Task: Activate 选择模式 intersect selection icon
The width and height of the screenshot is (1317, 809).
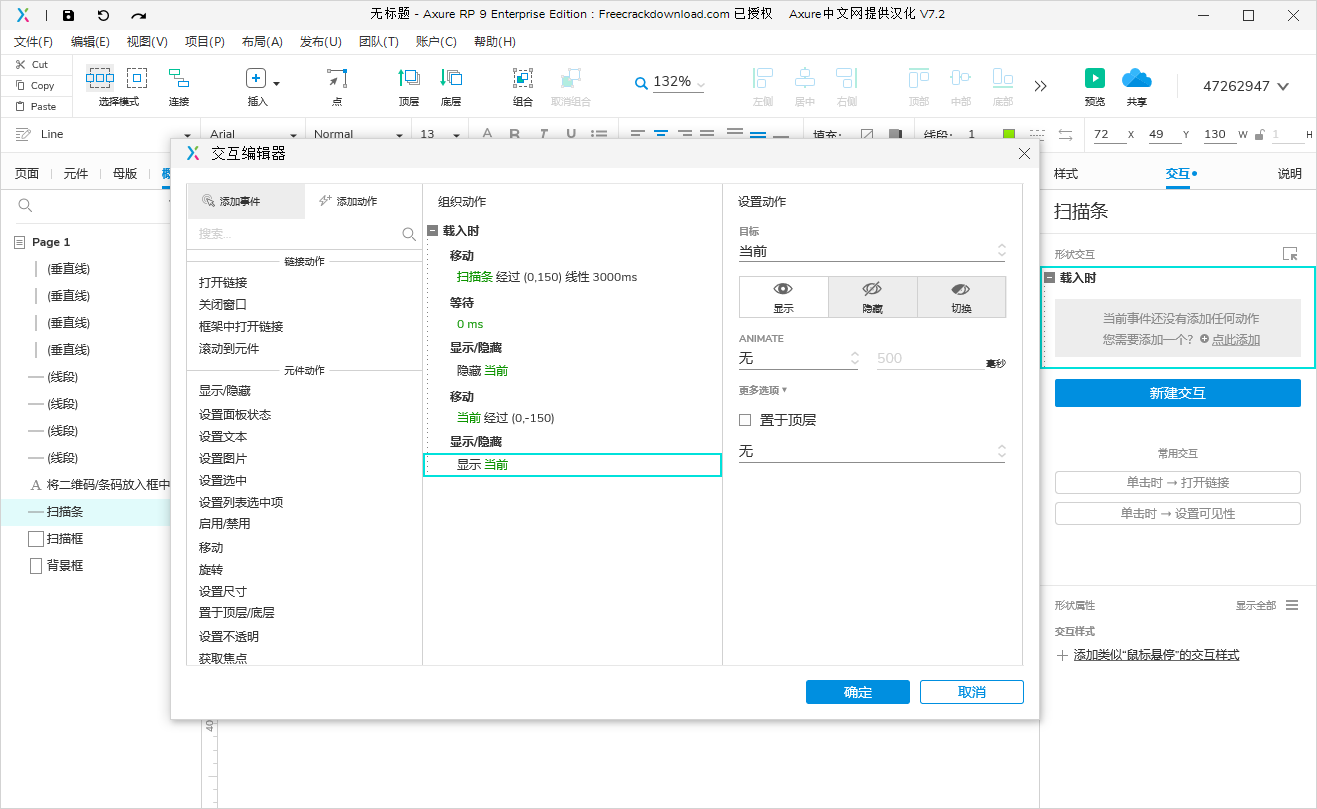Action: [99, 78]
